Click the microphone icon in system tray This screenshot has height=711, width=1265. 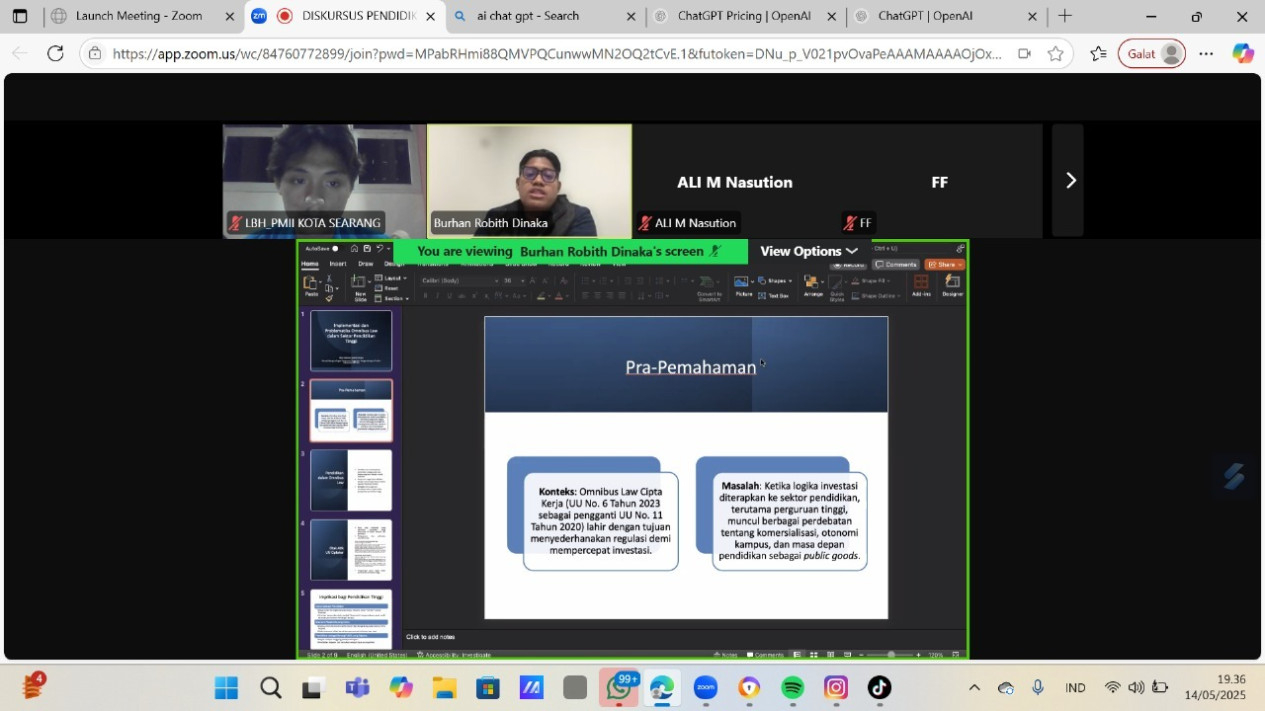click(x=1038, y=688)
